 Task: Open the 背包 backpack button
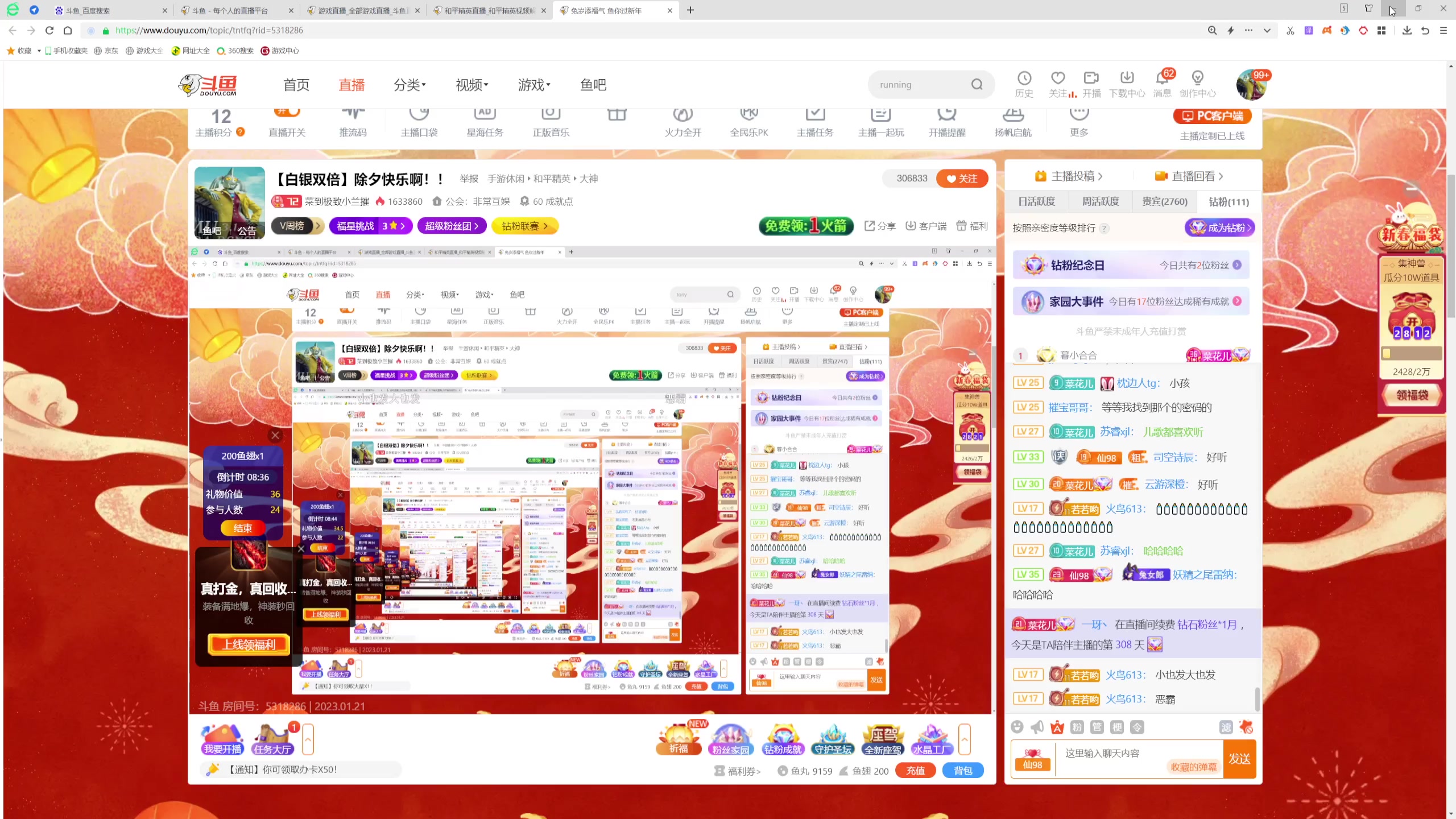pyautogui.click(x=963, y=771)
